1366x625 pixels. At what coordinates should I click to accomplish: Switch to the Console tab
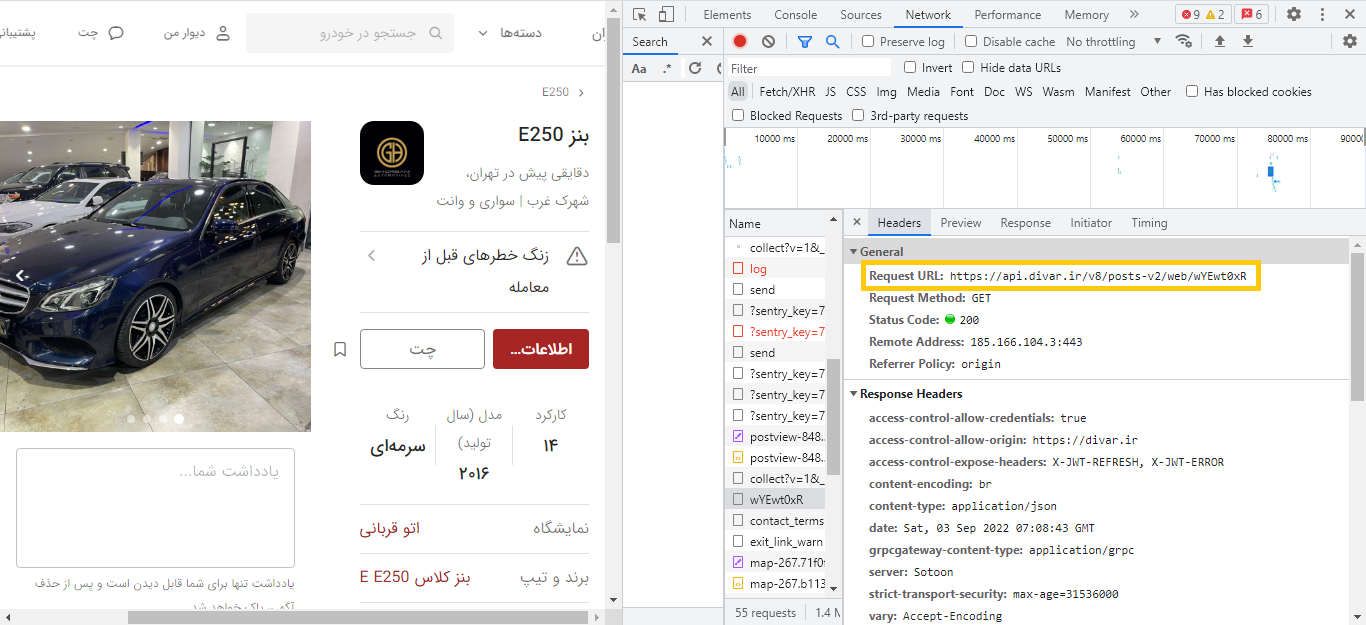[x=795, y=14]
